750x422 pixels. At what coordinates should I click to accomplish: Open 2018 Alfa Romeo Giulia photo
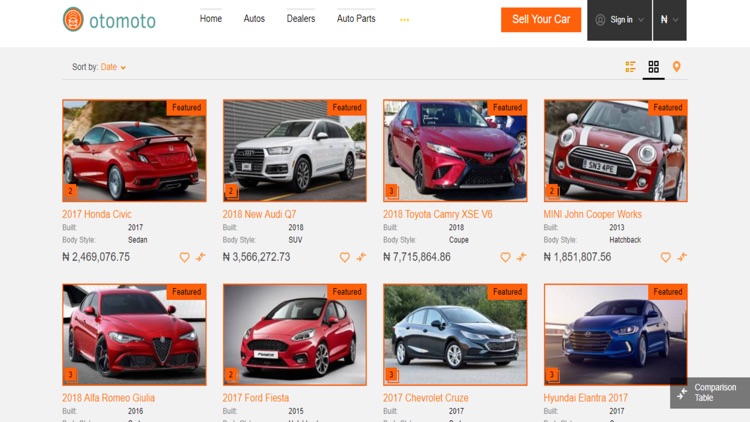pyautogui.click(x=134, y=334)
